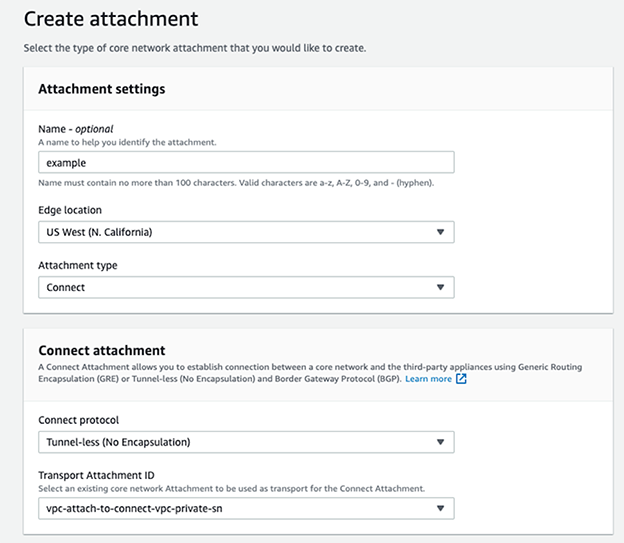Open the Tunnel-less (No Encapsulation) dropdown

pos(245,442)
